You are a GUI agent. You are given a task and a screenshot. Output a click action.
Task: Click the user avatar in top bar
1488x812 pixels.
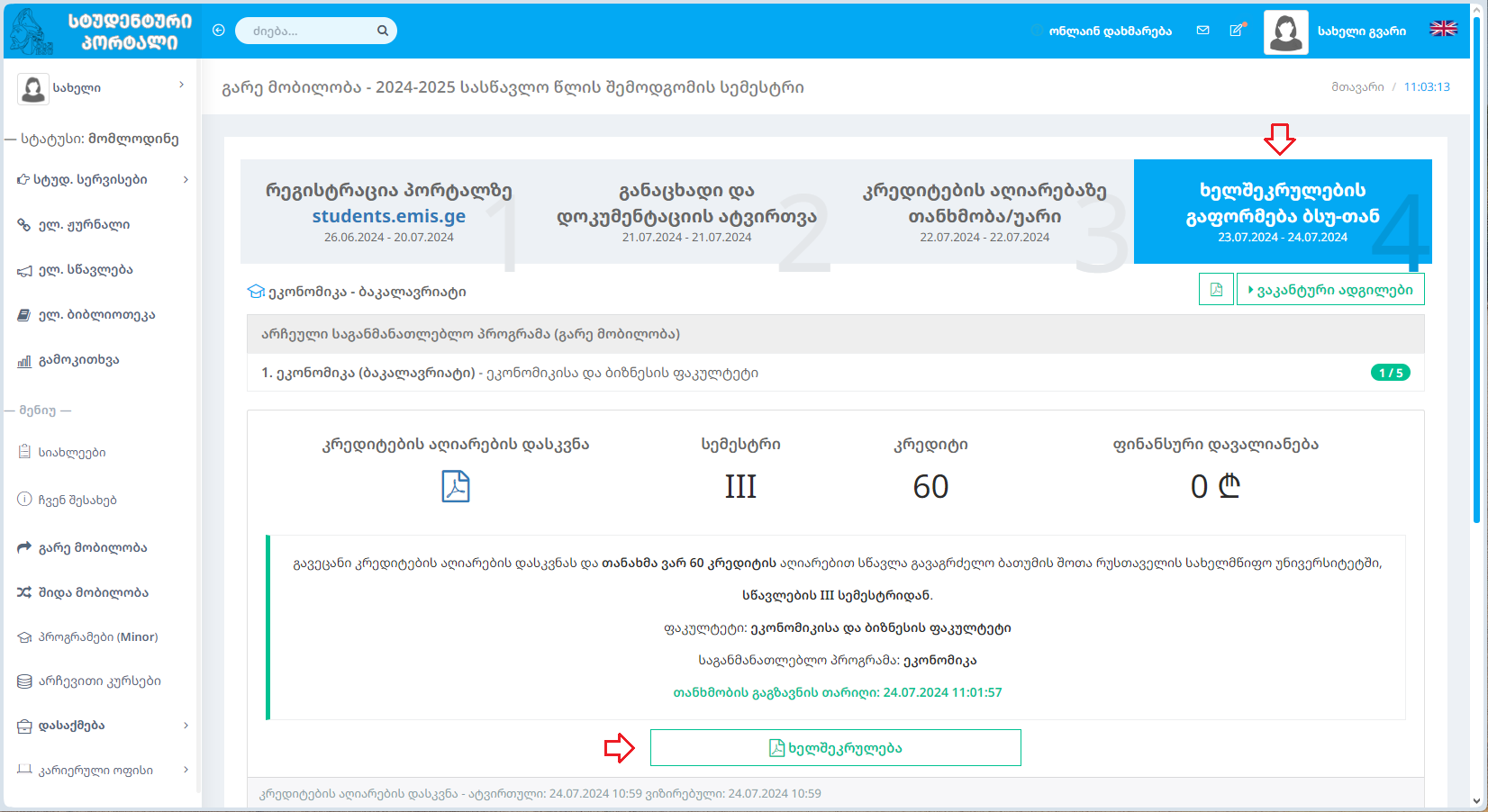[x=1285, y=32]
